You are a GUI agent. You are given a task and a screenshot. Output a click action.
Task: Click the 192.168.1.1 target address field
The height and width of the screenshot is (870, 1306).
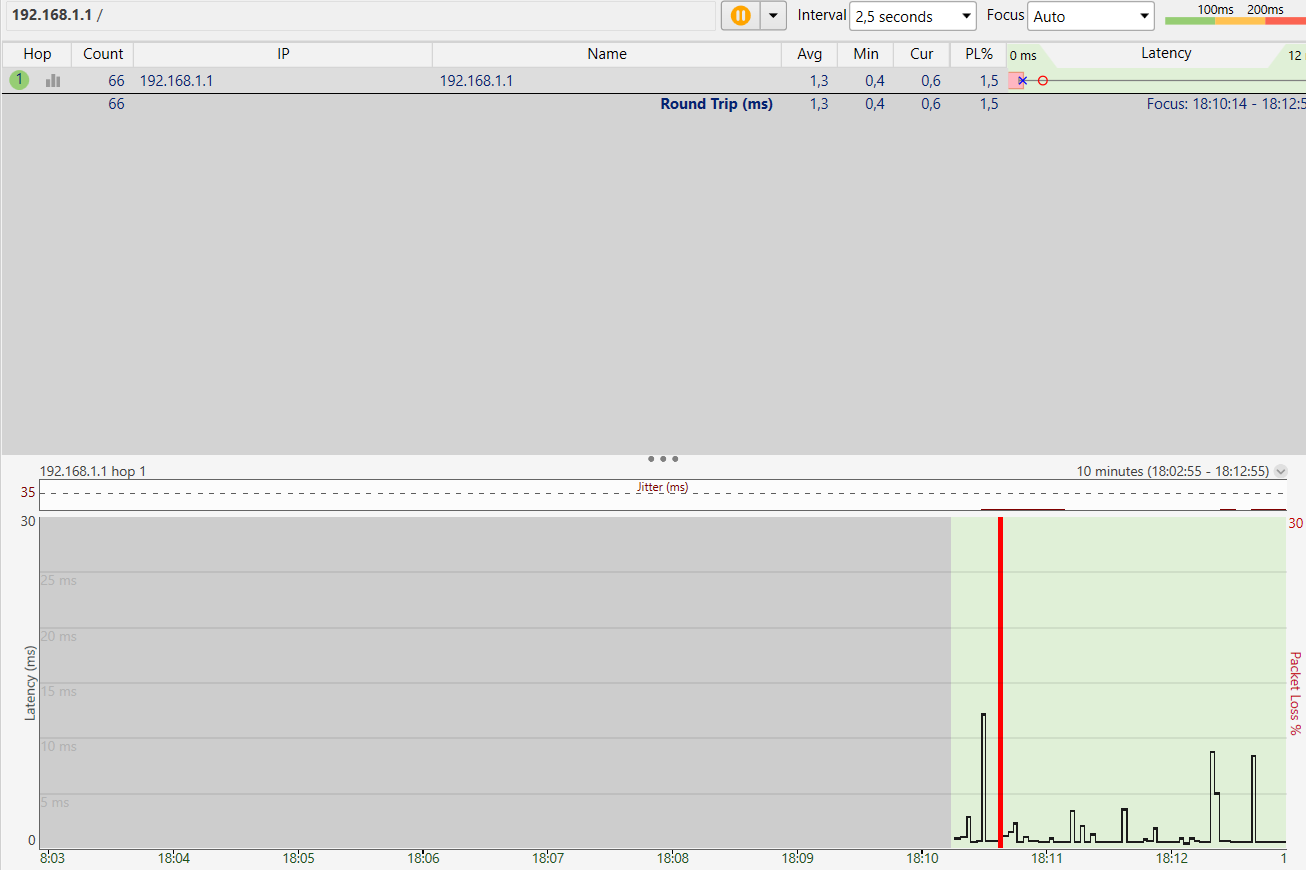[x=360, y=15]
